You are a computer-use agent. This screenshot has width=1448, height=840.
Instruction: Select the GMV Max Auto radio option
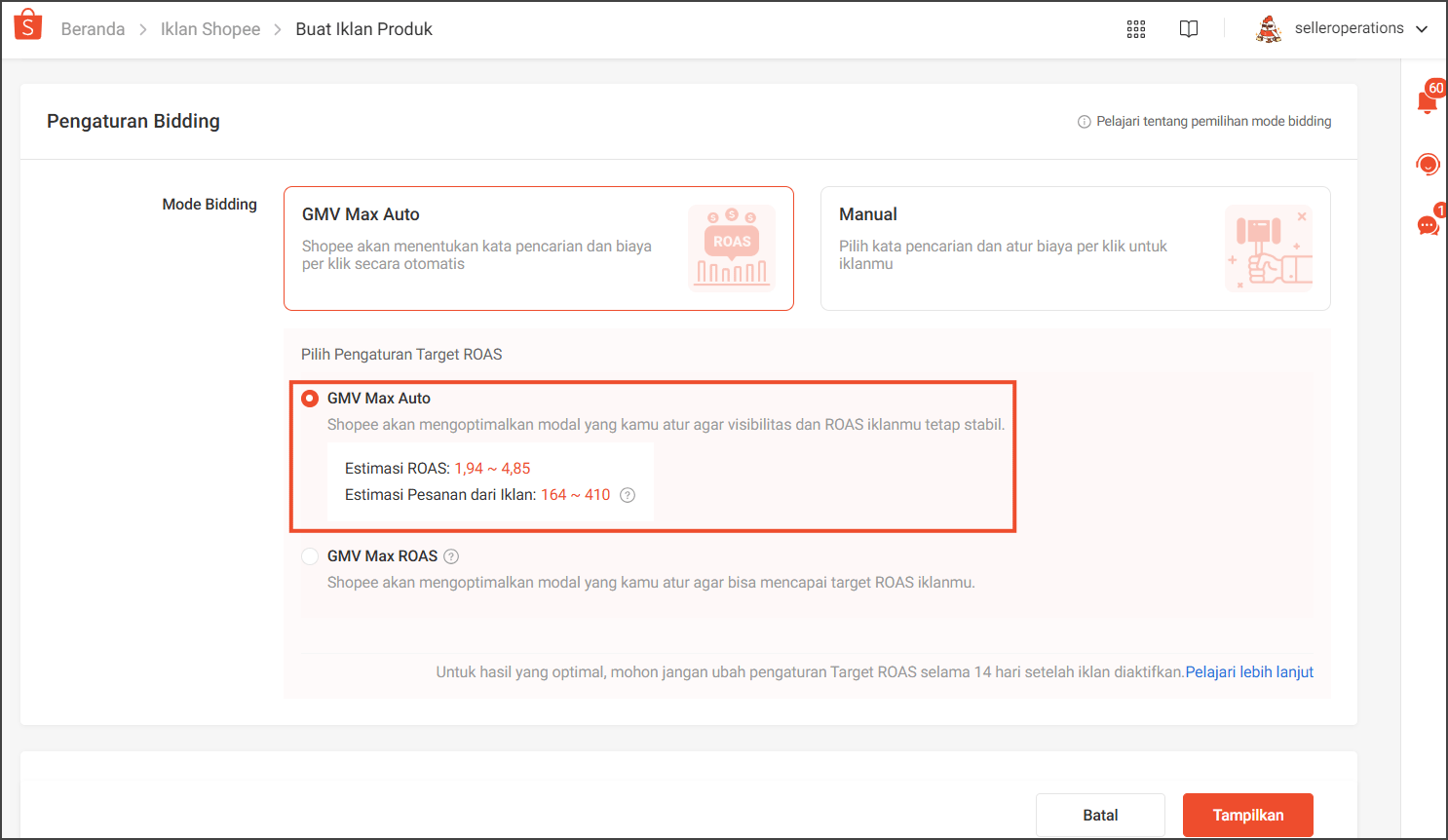309,398
